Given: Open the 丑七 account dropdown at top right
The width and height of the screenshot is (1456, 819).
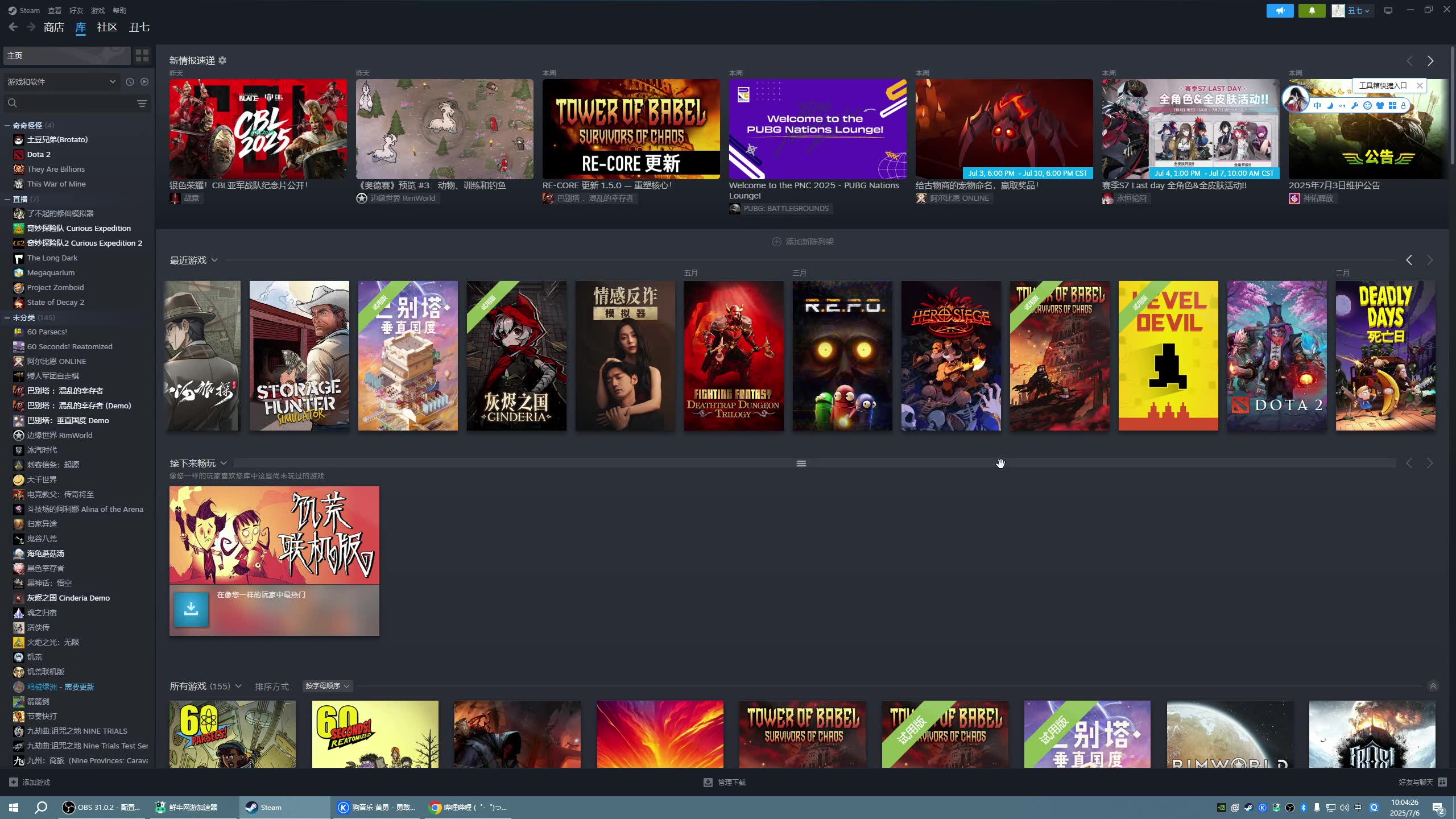Looking at the screenshot, I should (x=1352, y=11).
